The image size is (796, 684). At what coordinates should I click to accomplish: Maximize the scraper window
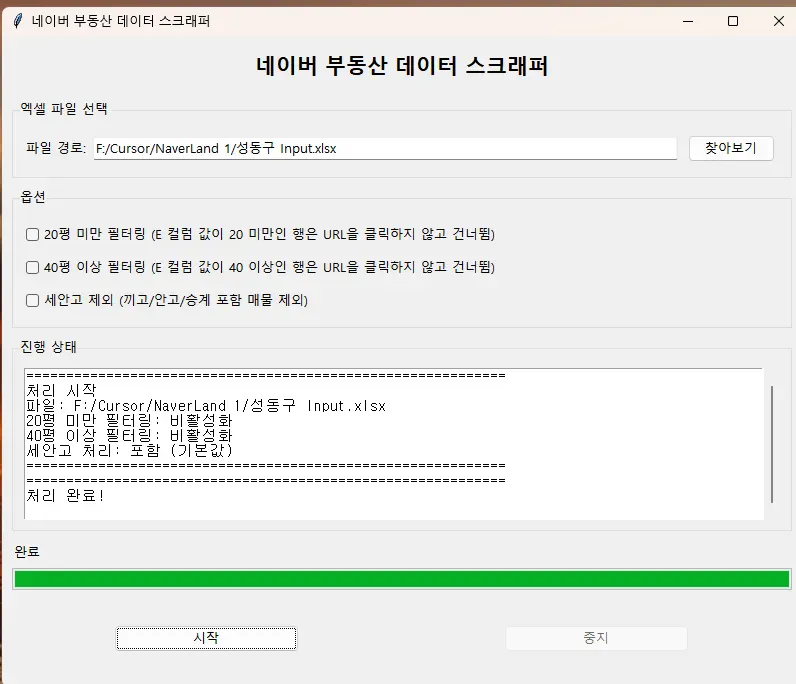[x=733, y=21]
